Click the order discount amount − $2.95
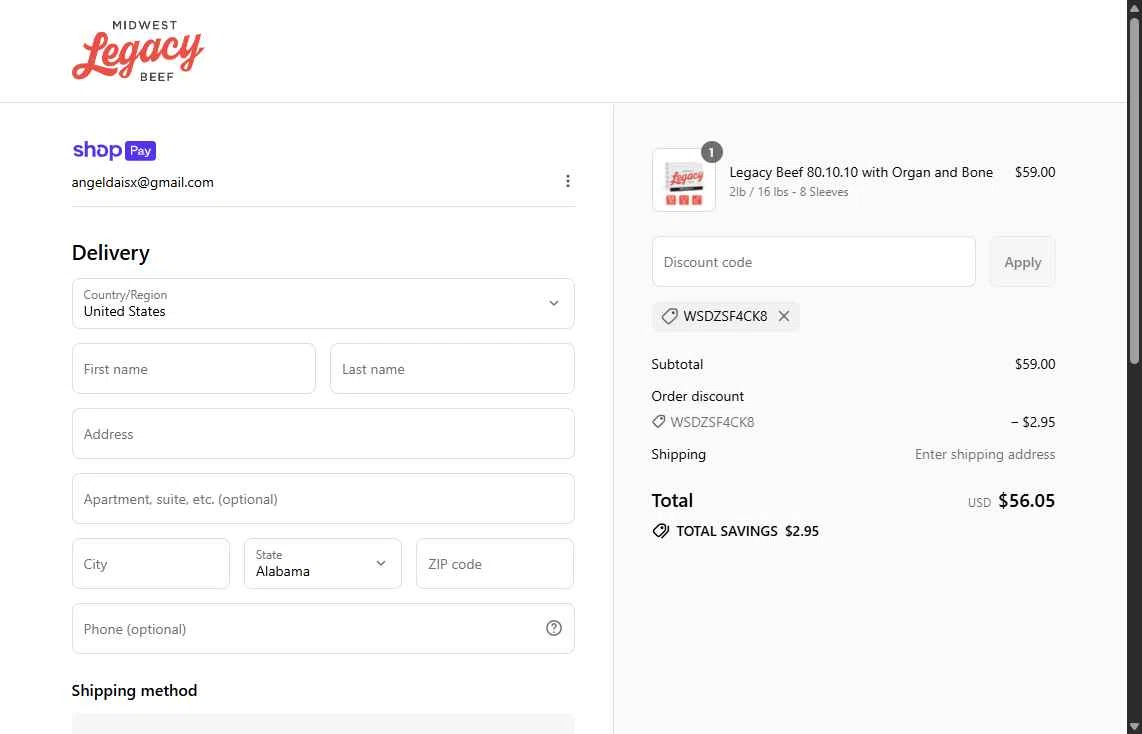 (x=1033, y=422)
